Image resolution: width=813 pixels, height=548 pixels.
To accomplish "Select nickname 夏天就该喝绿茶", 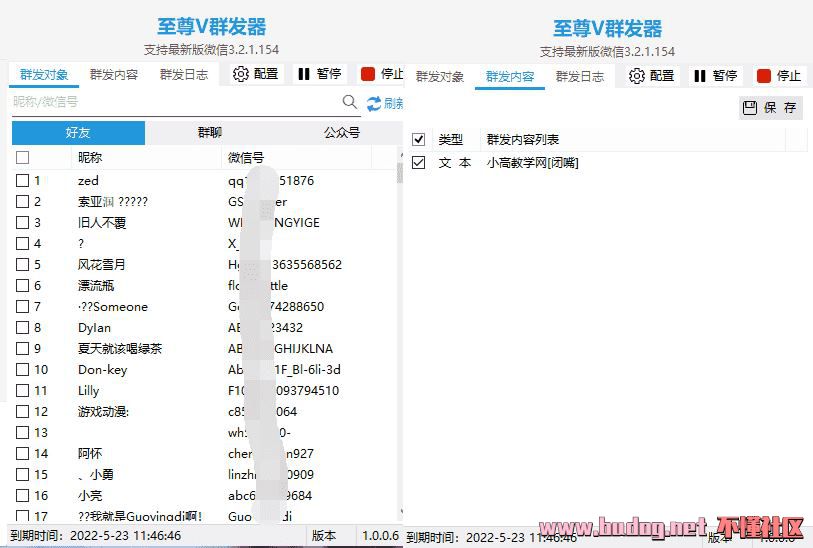I will point(120,348).
